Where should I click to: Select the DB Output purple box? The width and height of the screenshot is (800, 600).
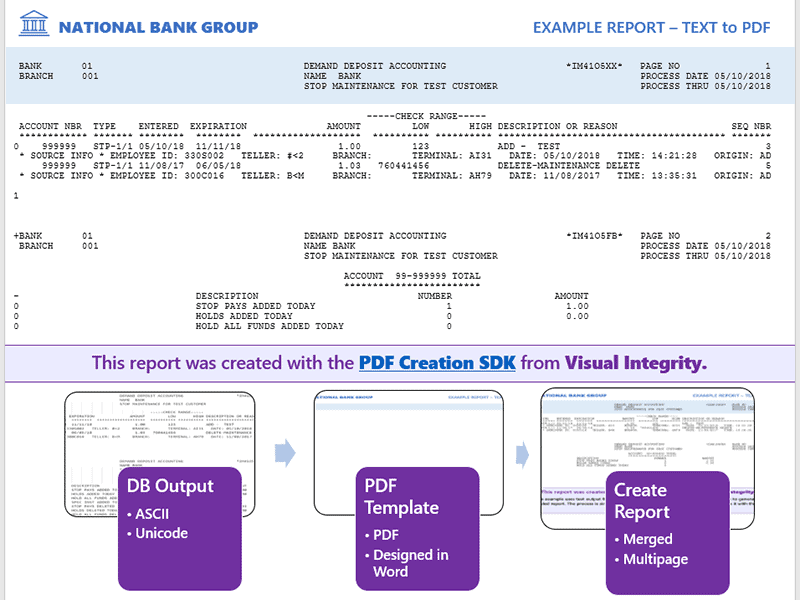click(180, 529)
